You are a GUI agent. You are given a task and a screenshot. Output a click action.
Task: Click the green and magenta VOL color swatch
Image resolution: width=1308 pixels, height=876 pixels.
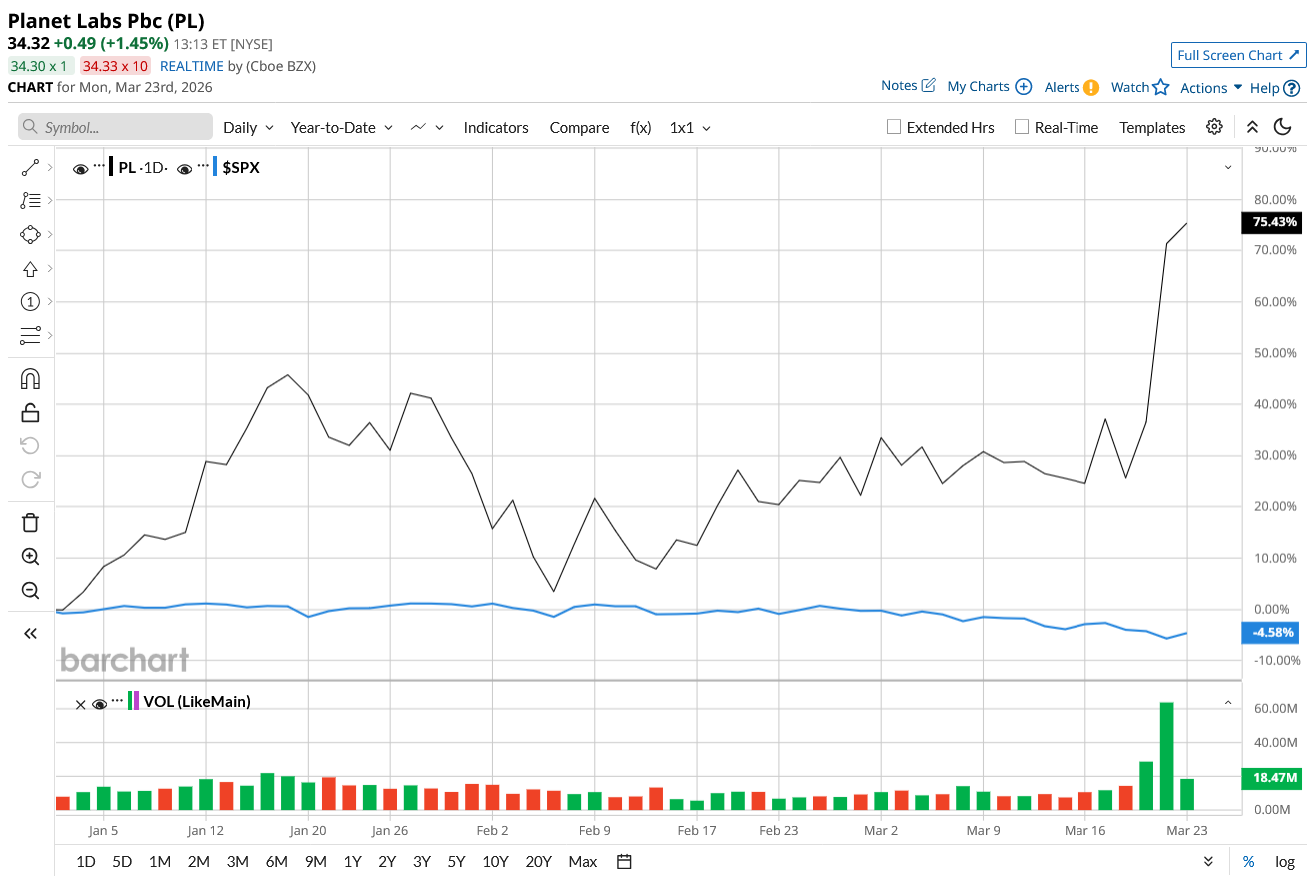coord(134,701)
